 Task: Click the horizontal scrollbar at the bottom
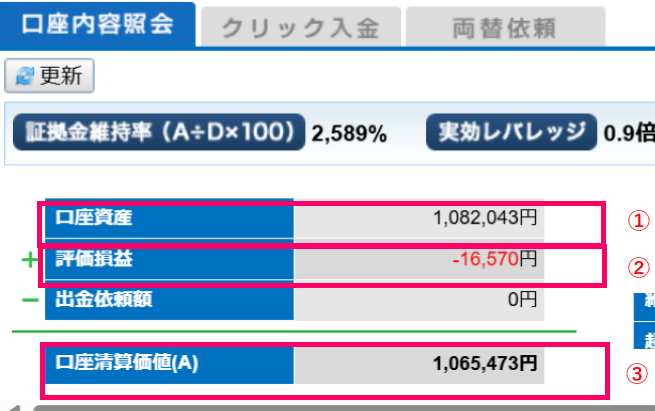(340, 407)
